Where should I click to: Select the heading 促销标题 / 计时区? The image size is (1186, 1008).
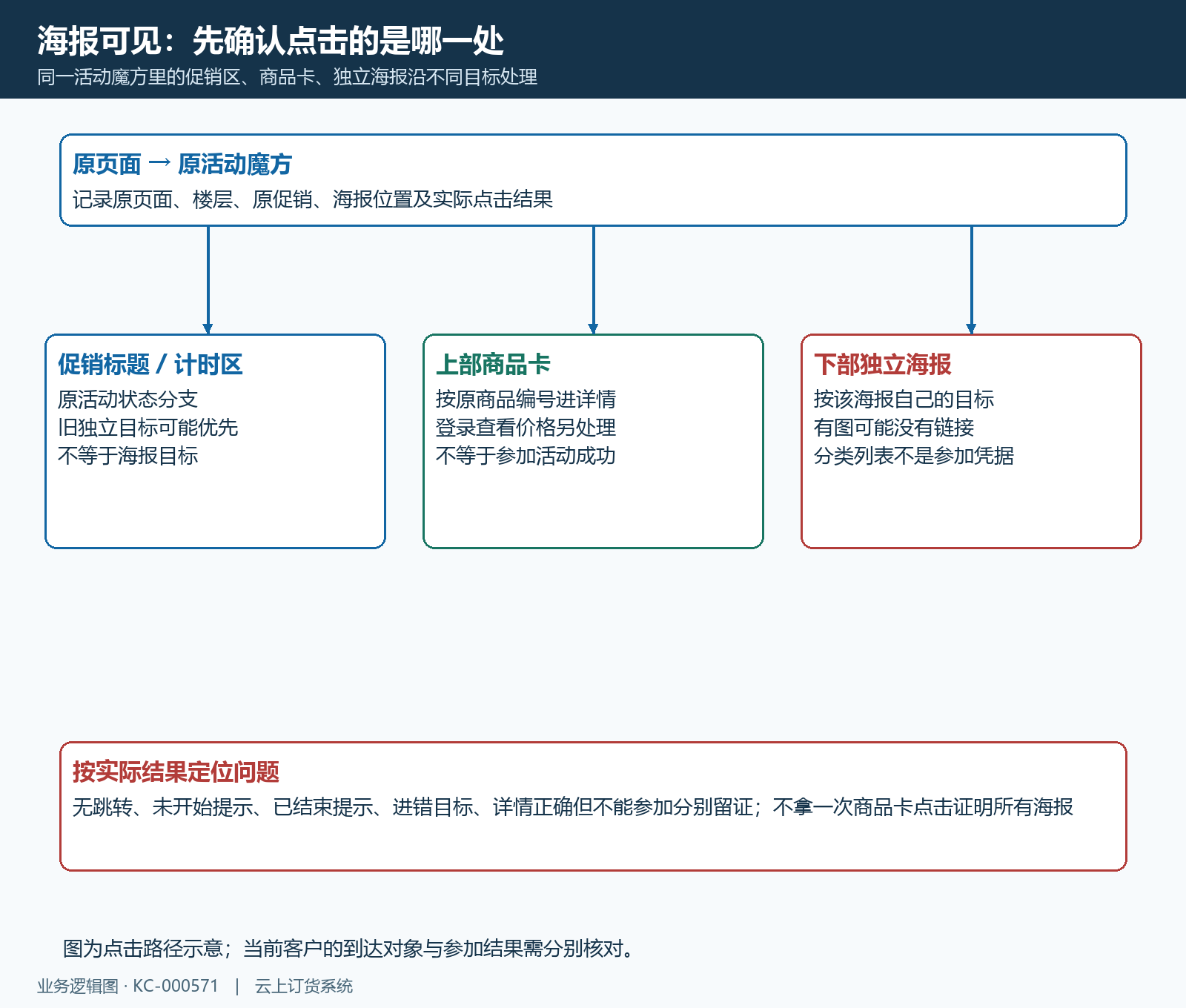[x=150, y=364]
